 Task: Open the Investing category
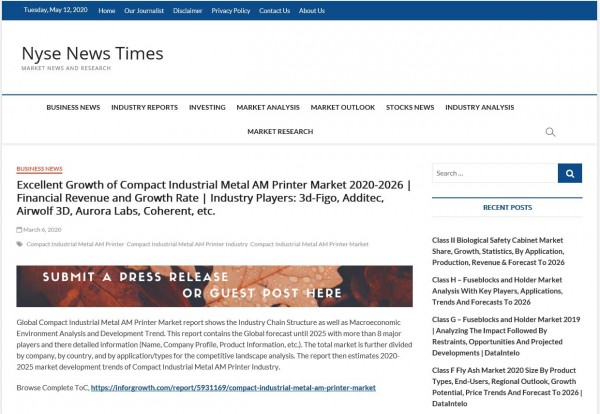point(207,107)
